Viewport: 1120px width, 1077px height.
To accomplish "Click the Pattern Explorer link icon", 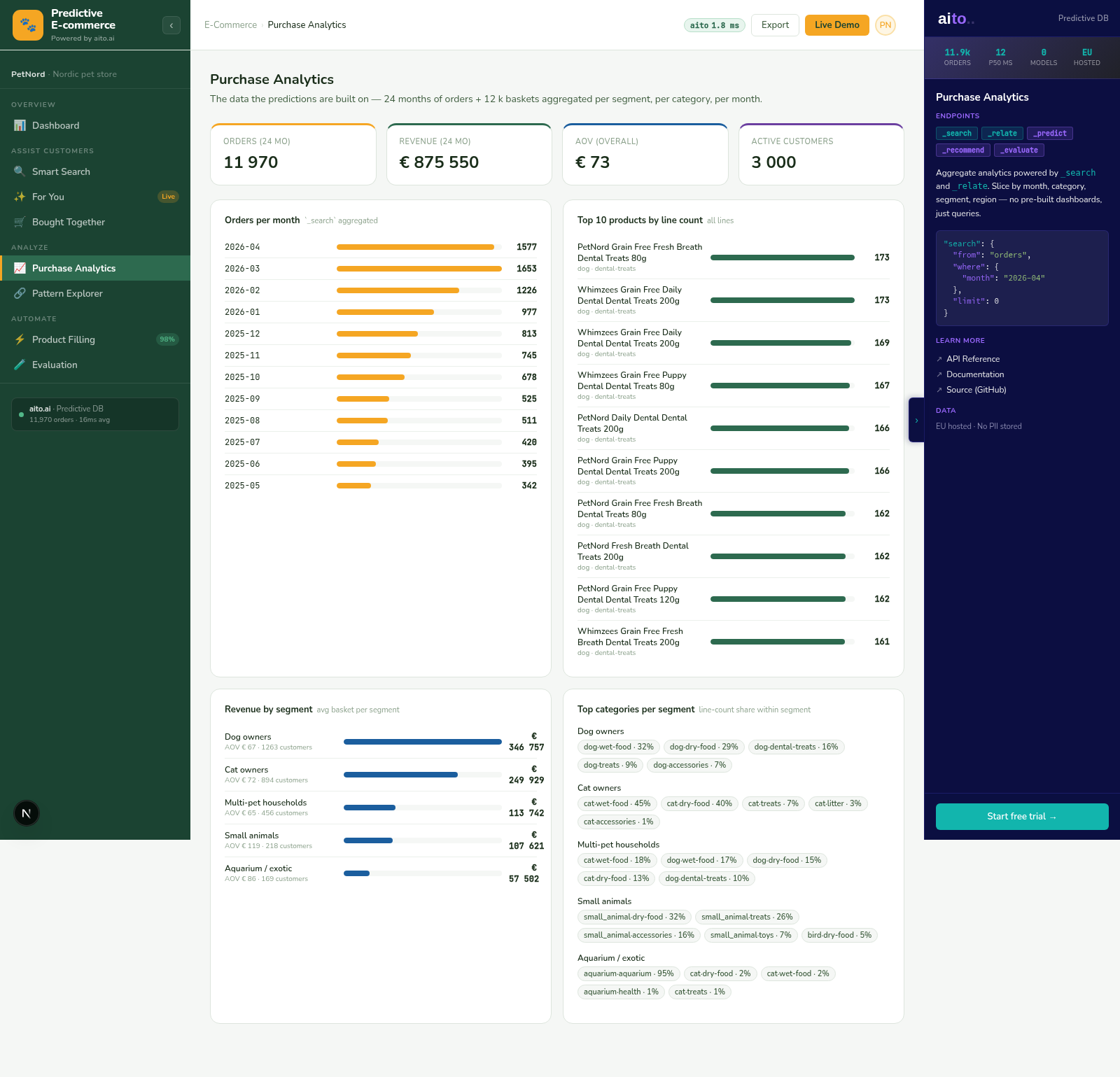I will pos(20,293).
